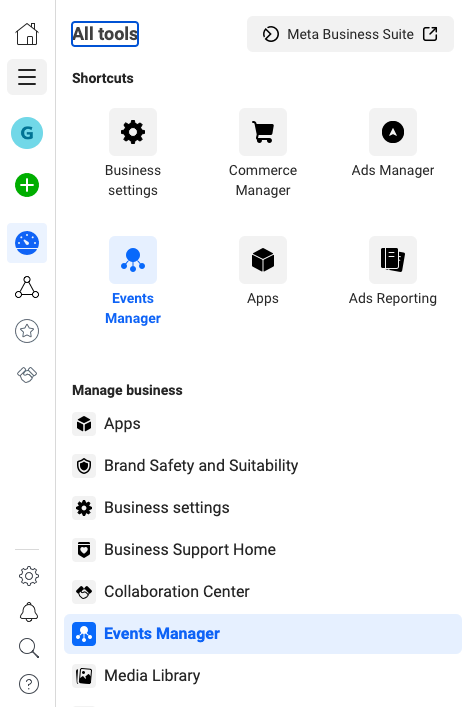
Task: Open search with magnifying glass icon
Action: (29, 648)
